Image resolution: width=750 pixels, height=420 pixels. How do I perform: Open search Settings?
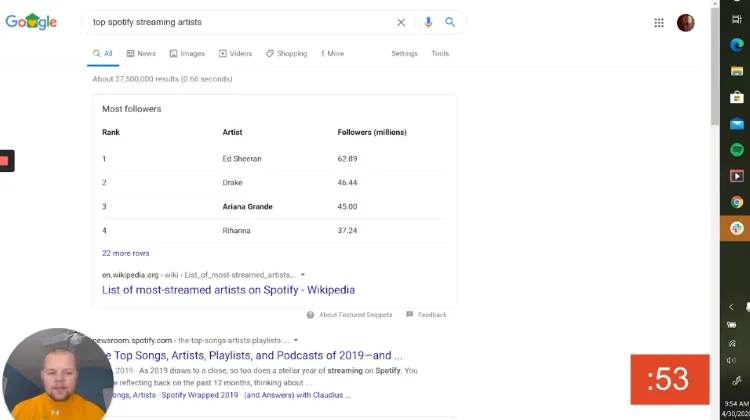404,54
